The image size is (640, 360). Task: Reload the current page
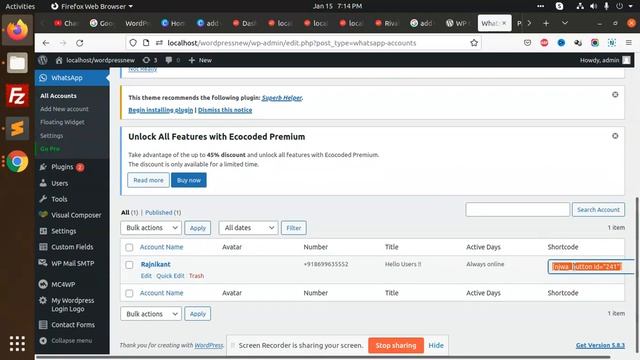coord(80,43)
